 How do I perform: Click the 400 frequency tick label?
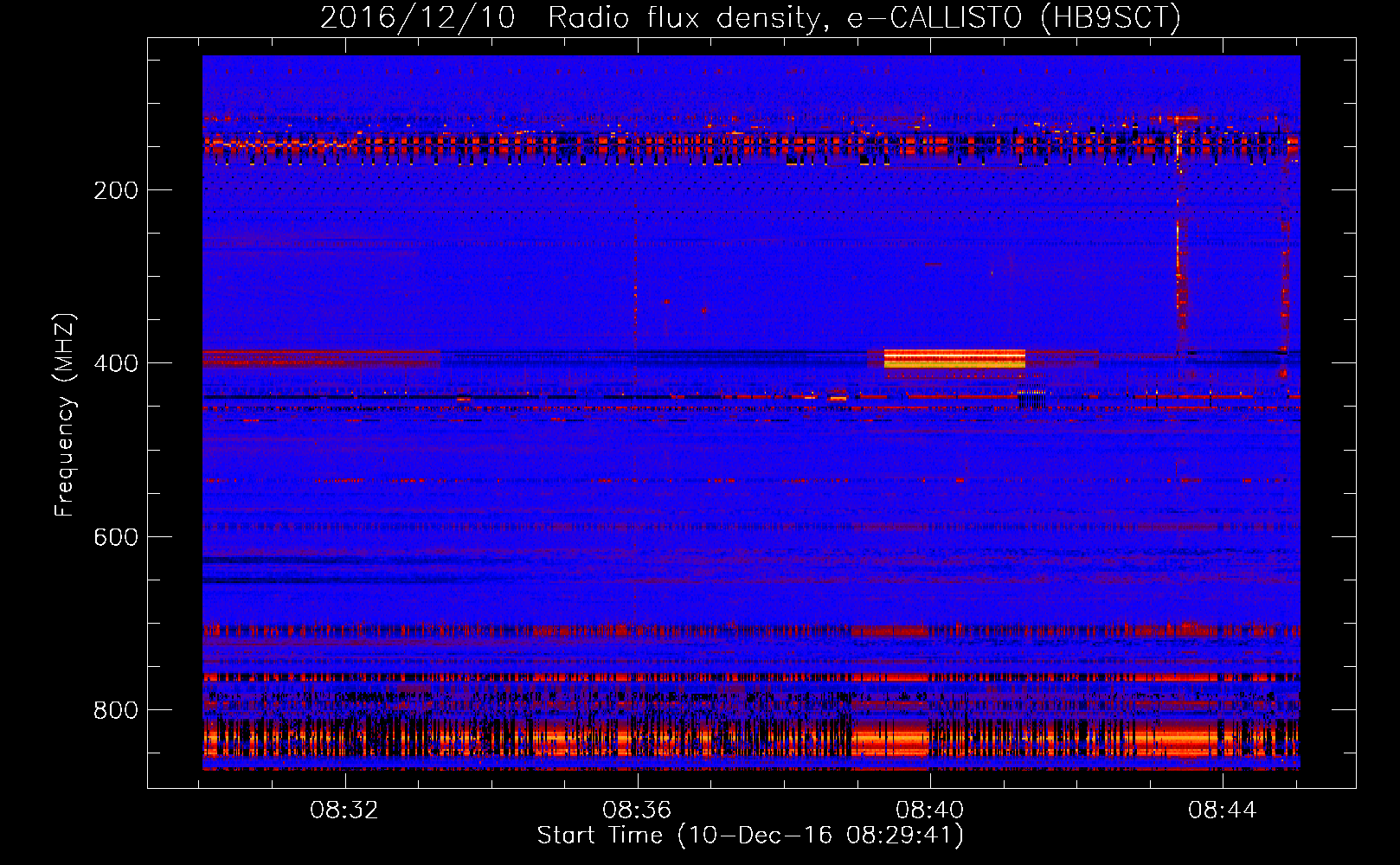click(116, 363)
